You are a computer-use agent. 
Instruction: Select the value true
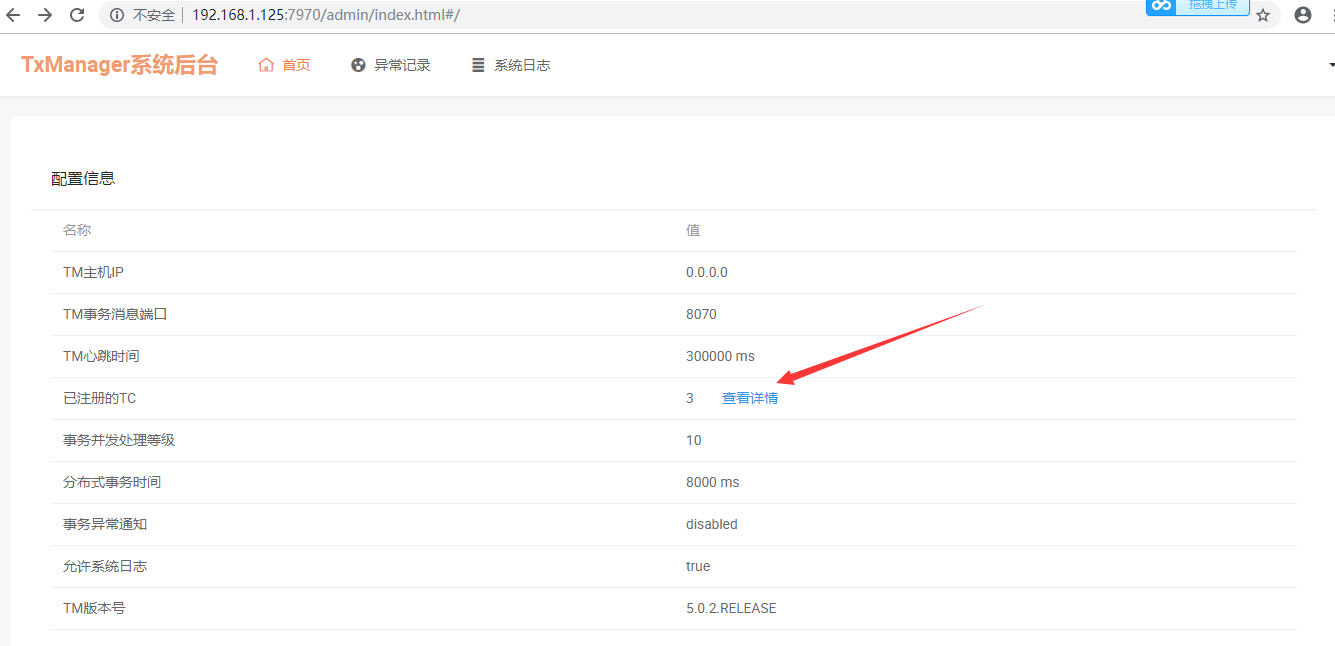(x=698, y=566)
